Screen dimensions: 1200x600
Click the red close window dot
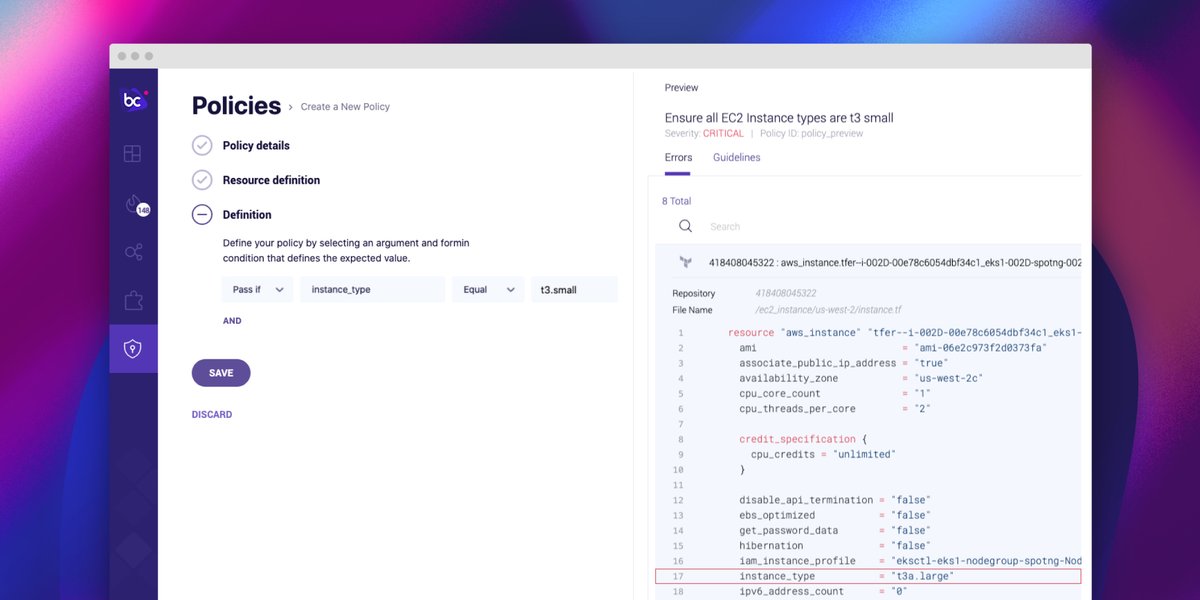tap(122, 56)
